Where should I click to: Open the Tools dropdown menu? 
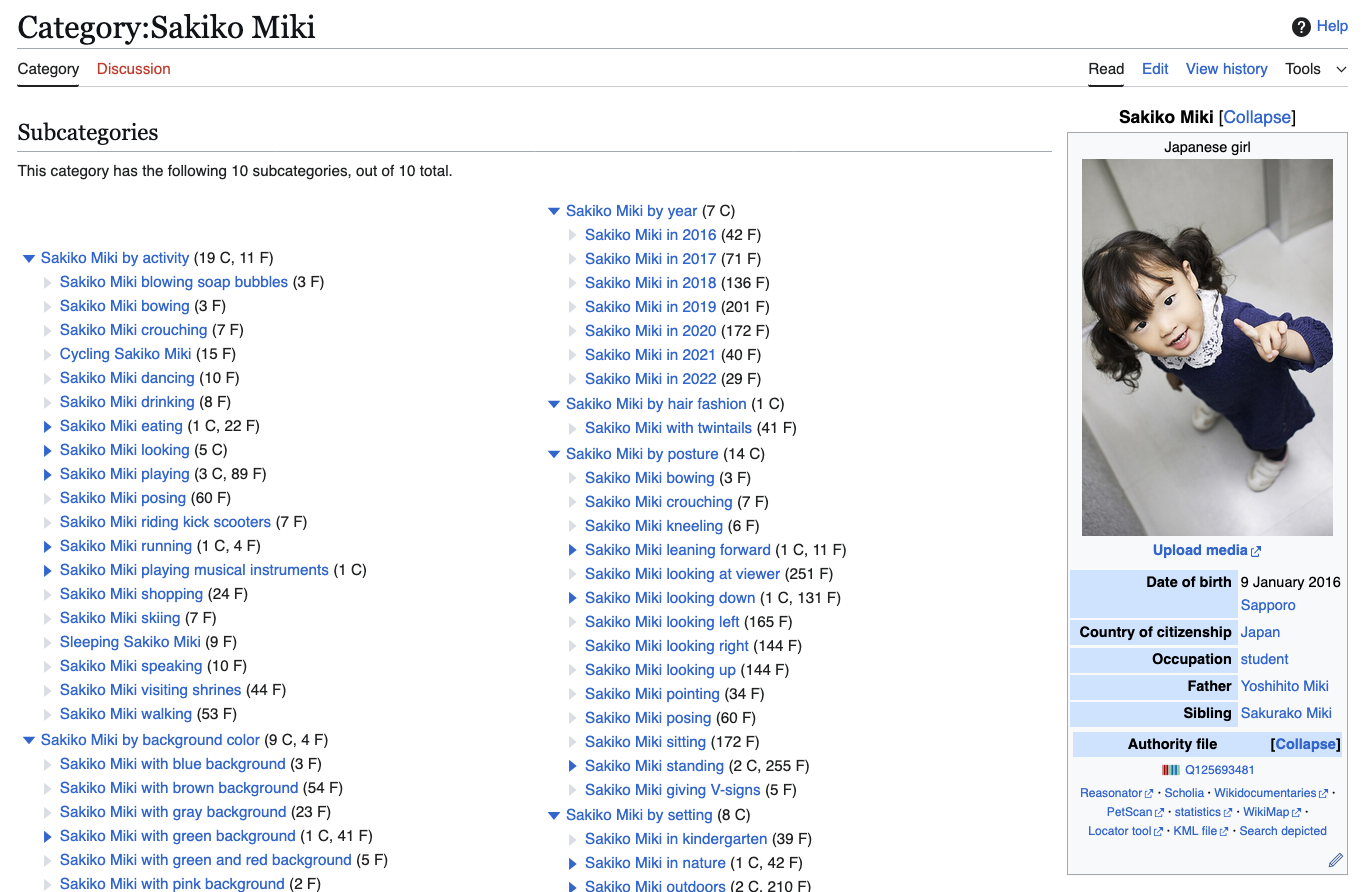point(1316,69)
